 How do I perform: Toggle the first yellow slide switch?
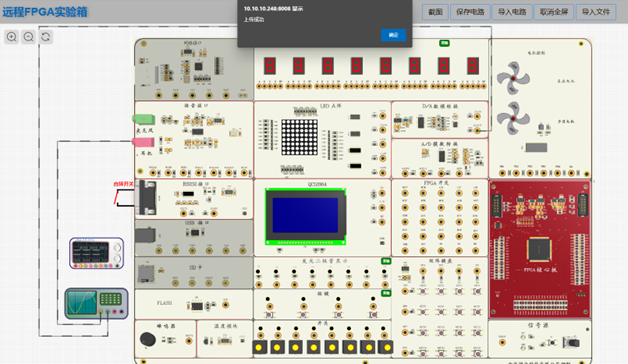pyautogui.click(x=259, y=347)
